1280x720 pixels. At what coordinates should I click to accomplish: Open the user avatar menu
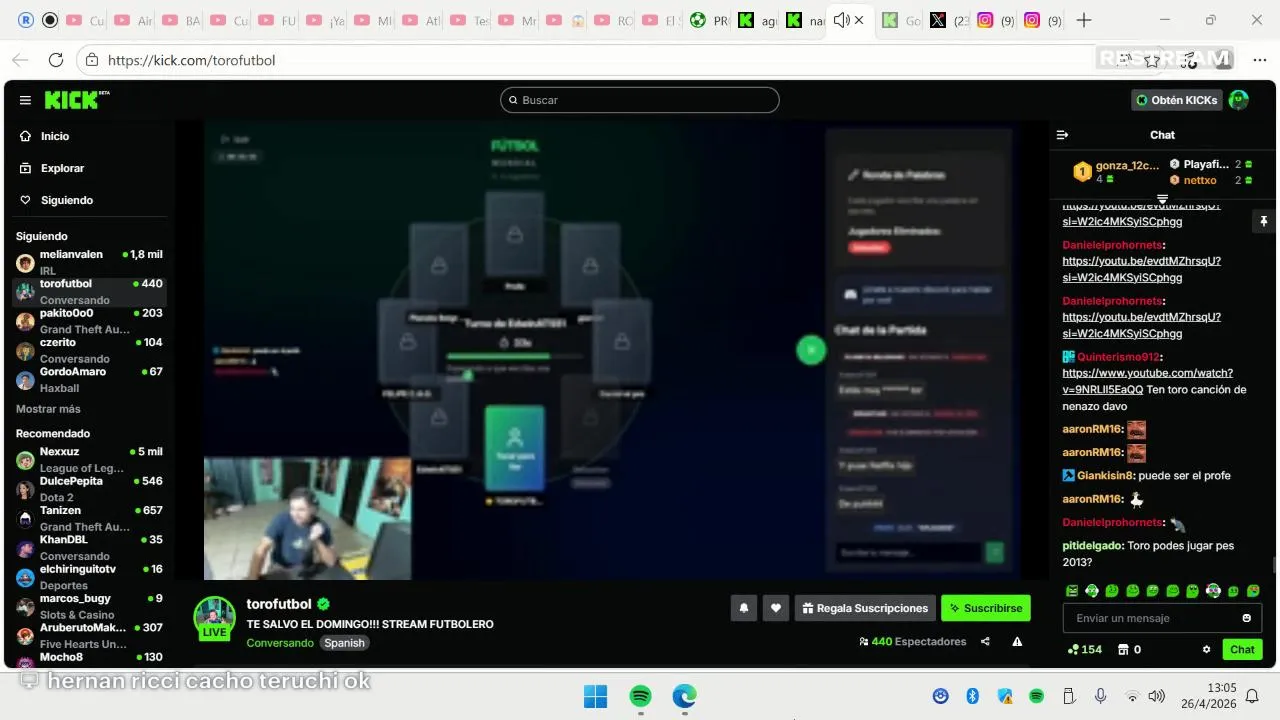(1239, 100)
